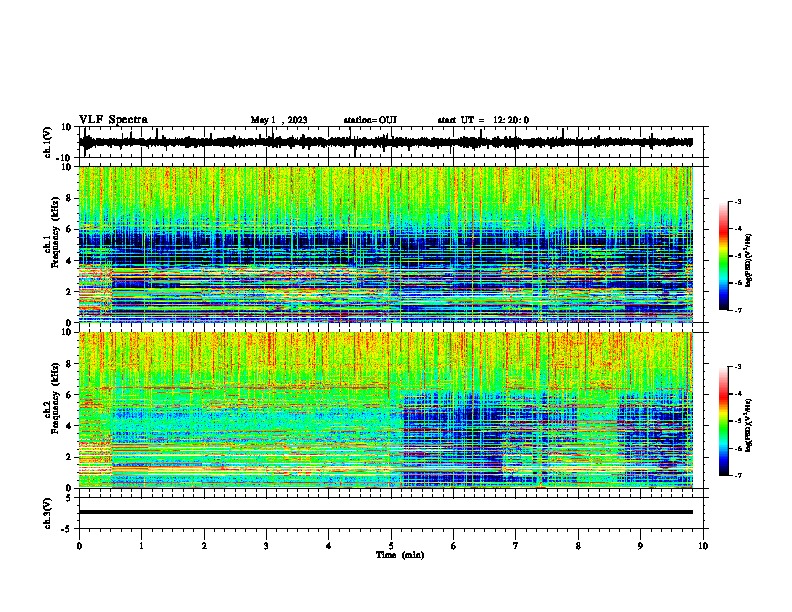792x612 pixels.
Task: Click the time axis tick label "2"
Action: pyautogui.click(x=204, y=546)
